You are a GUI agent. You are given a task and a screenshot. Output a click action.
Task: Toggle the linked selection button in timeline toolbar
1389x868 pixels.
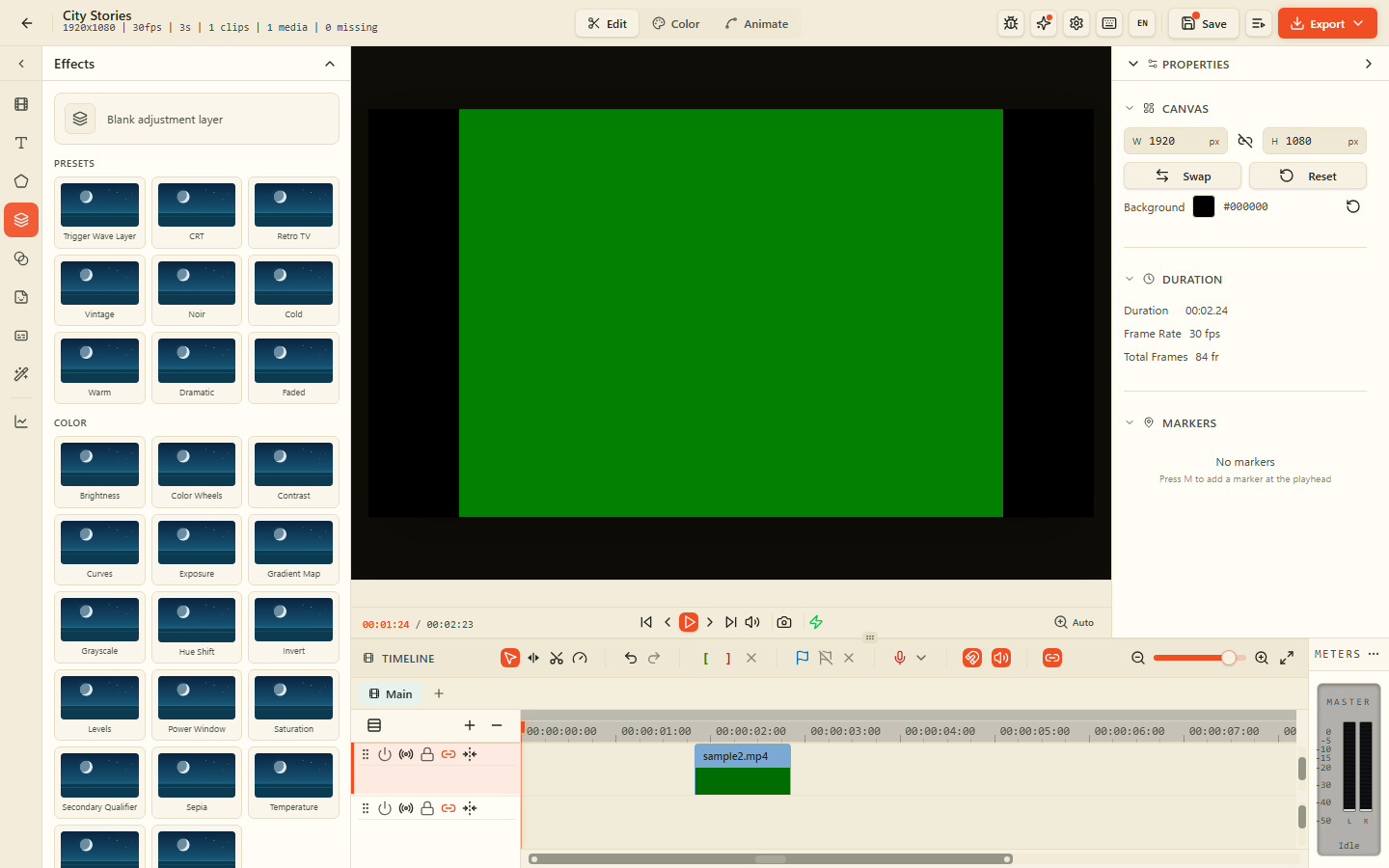tap(1052, 658)
